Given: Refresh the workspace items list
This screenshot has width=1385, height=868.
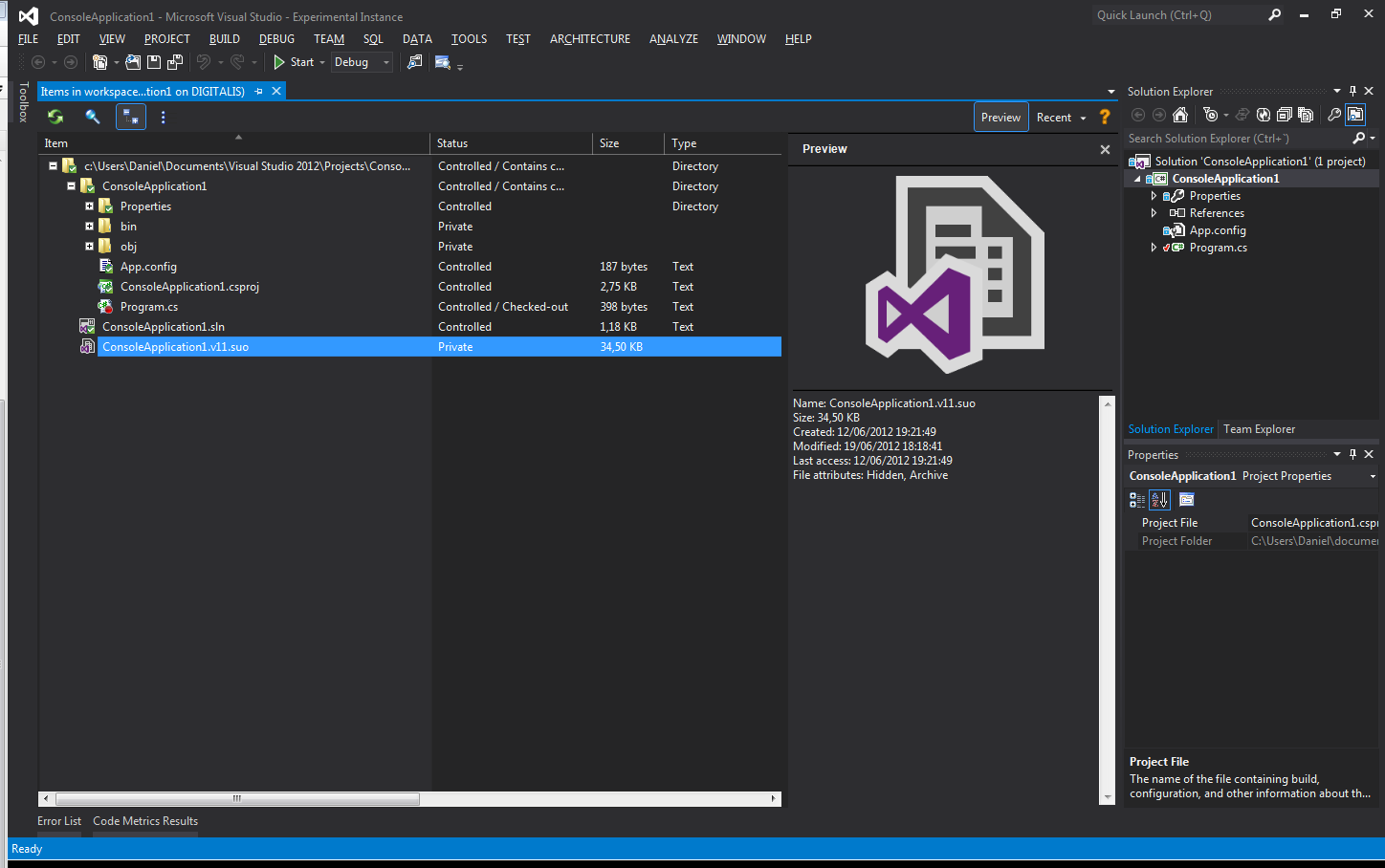Looking at the screenshot, I should tap(55, 117).
